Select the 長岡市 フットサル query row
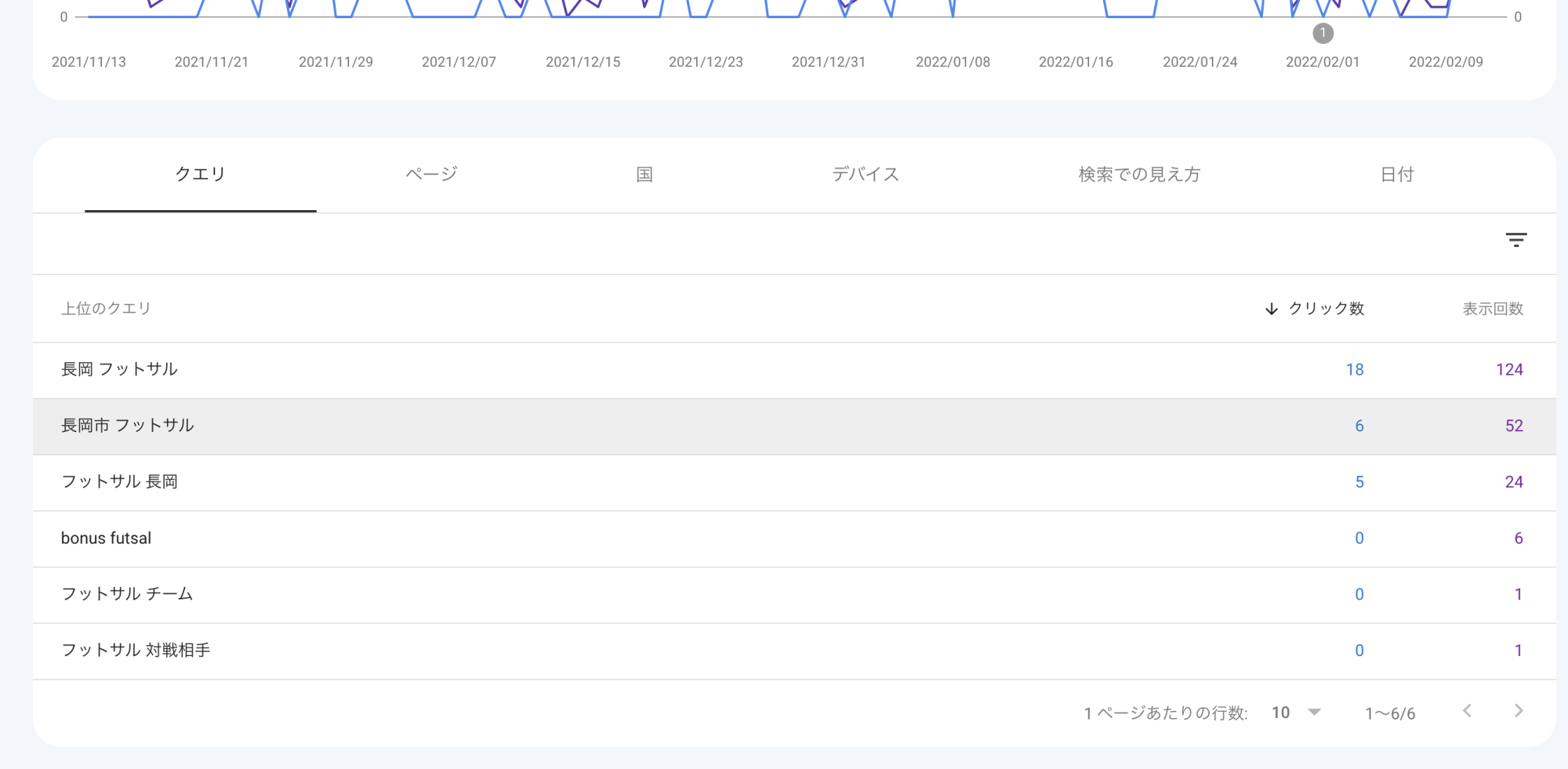Image resolution: width=1568 pixels, height=769 pixels. [794, 426]
